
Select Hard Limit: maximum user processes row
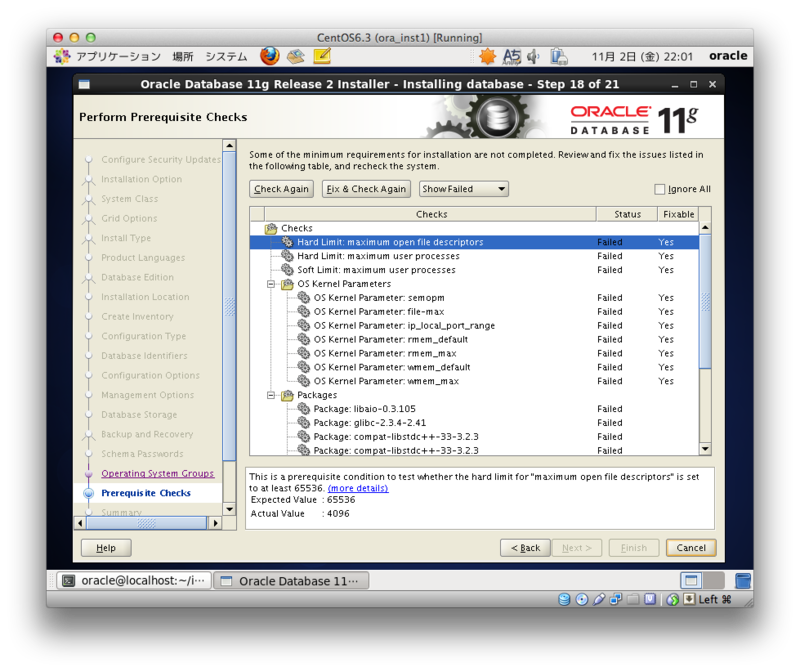(x=474, y=256)
